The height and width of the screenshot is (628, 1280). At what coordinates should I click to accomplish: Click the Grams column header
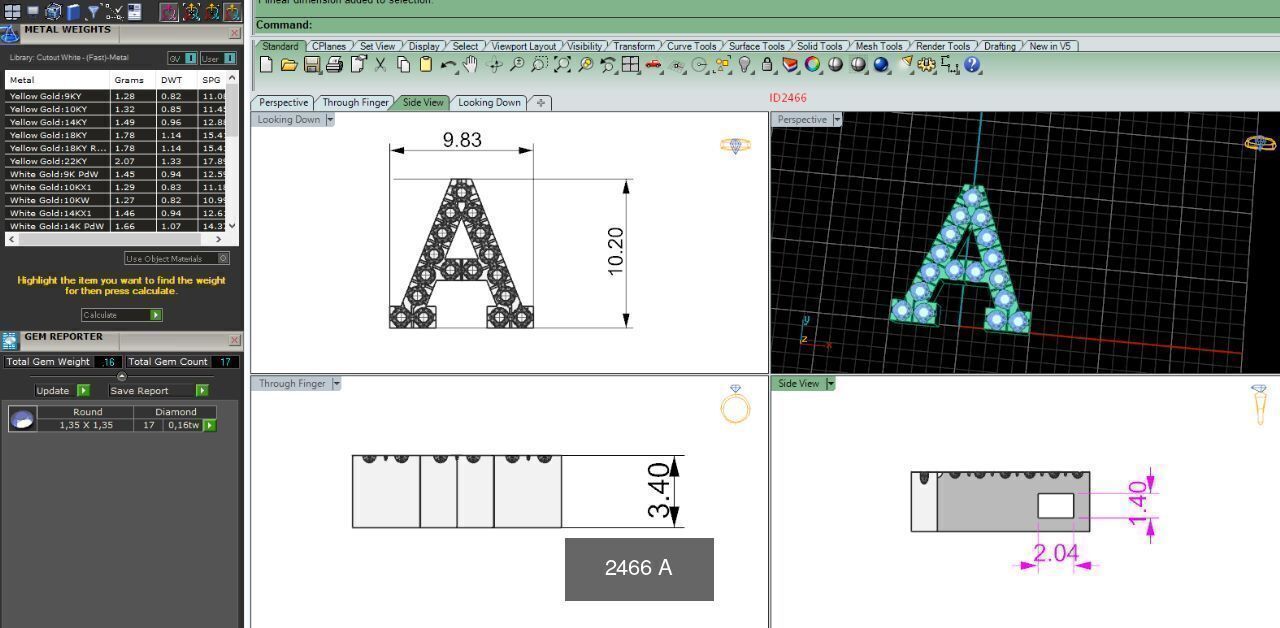point(133,80)
